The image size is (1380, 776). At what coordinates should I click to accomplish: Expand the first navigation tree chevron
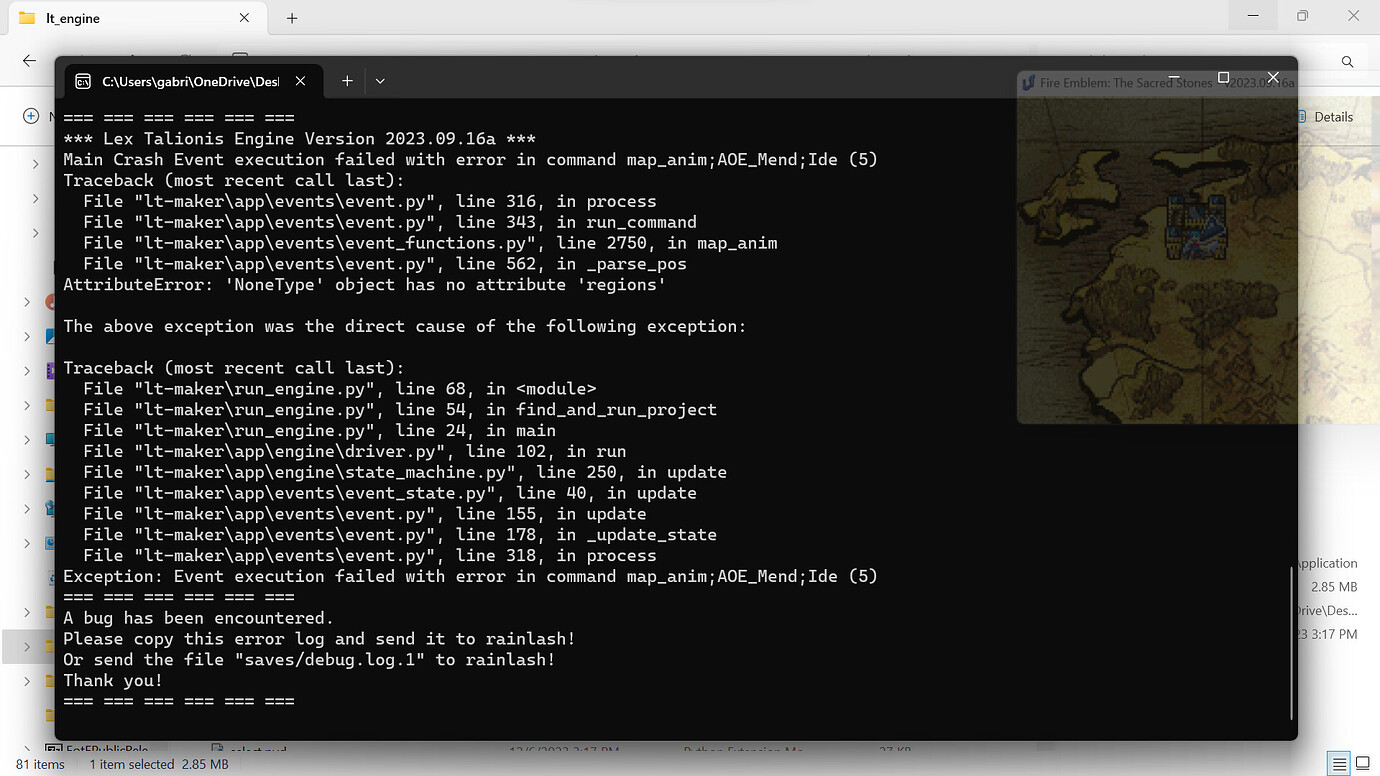coord(36,164)
